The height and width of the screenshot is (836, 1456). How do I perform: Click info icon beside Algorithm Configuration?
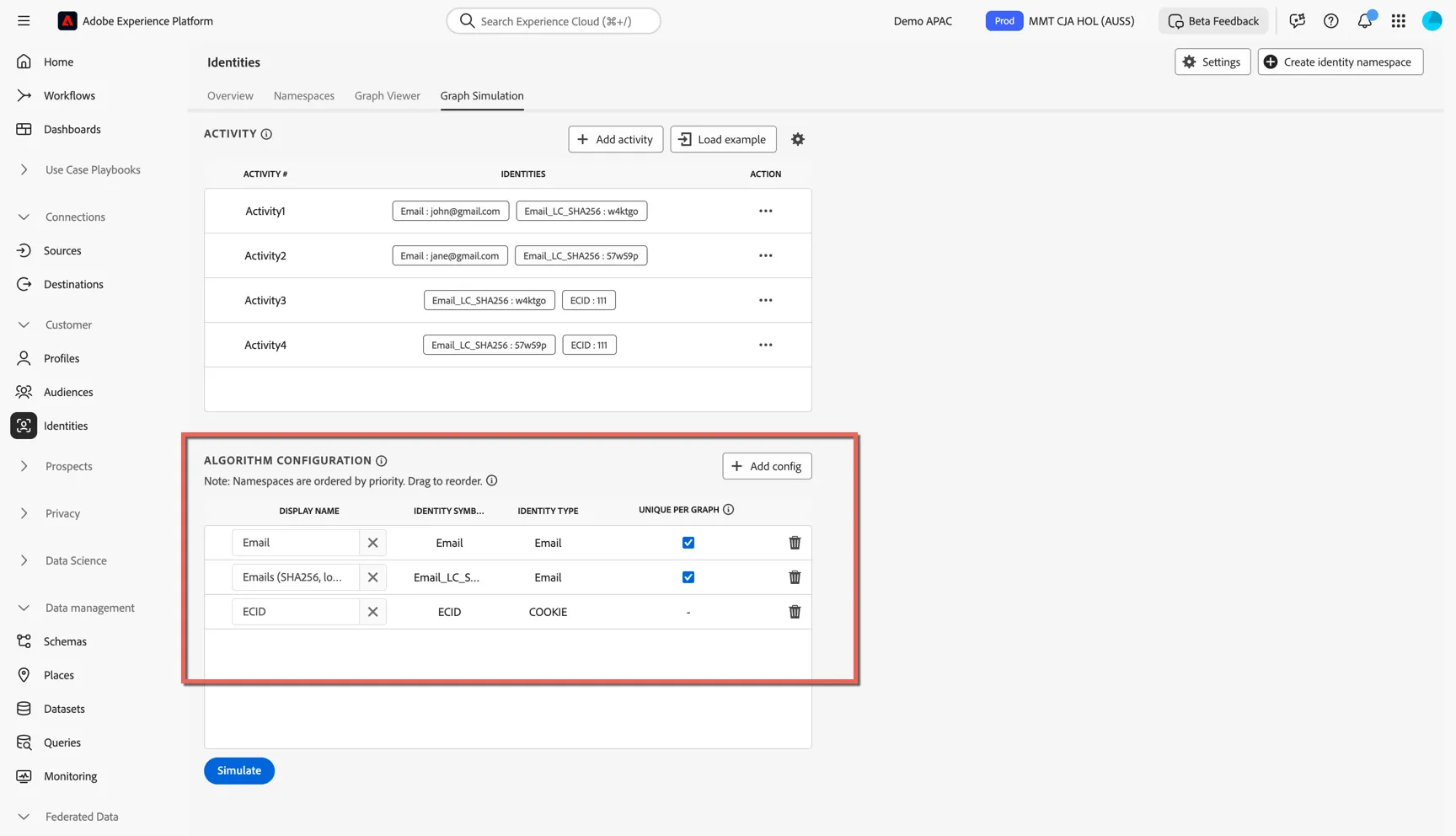pyautogui.click(x=382, y=461)
